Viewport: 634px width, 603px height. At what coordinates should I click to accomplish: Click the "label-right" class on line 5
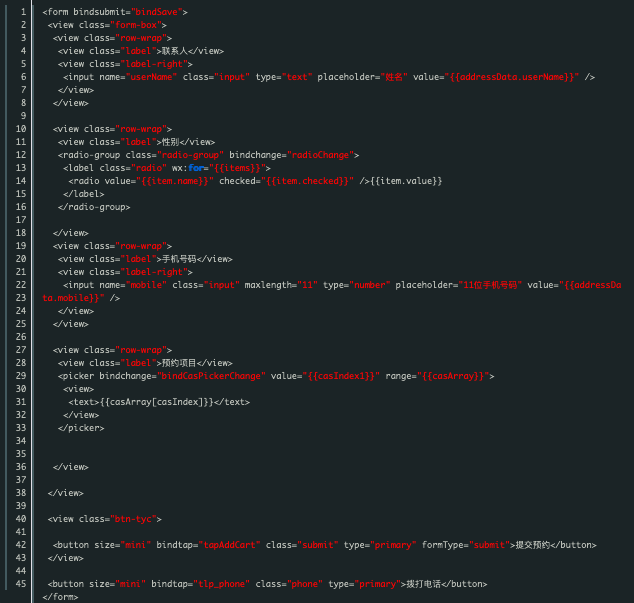point(154,64)
